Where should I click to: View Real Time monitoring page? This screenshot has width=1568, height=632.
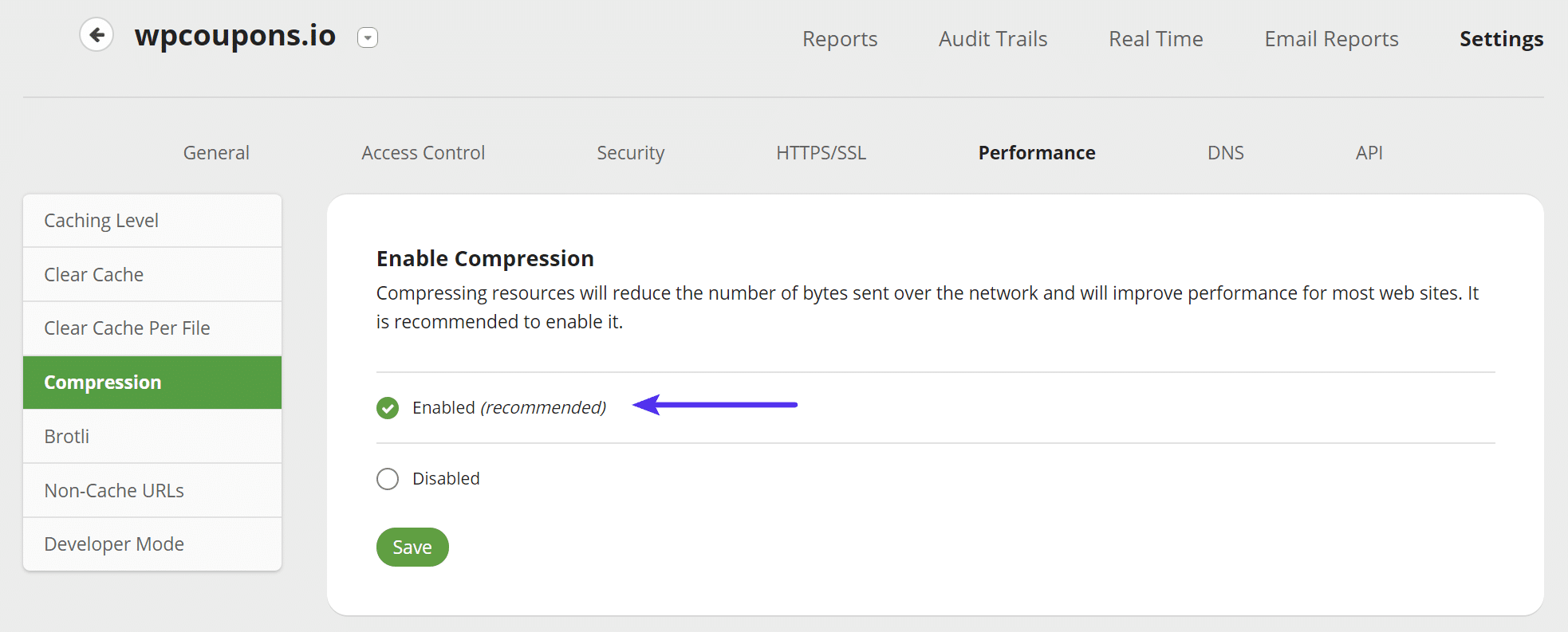pos(1155,38)
